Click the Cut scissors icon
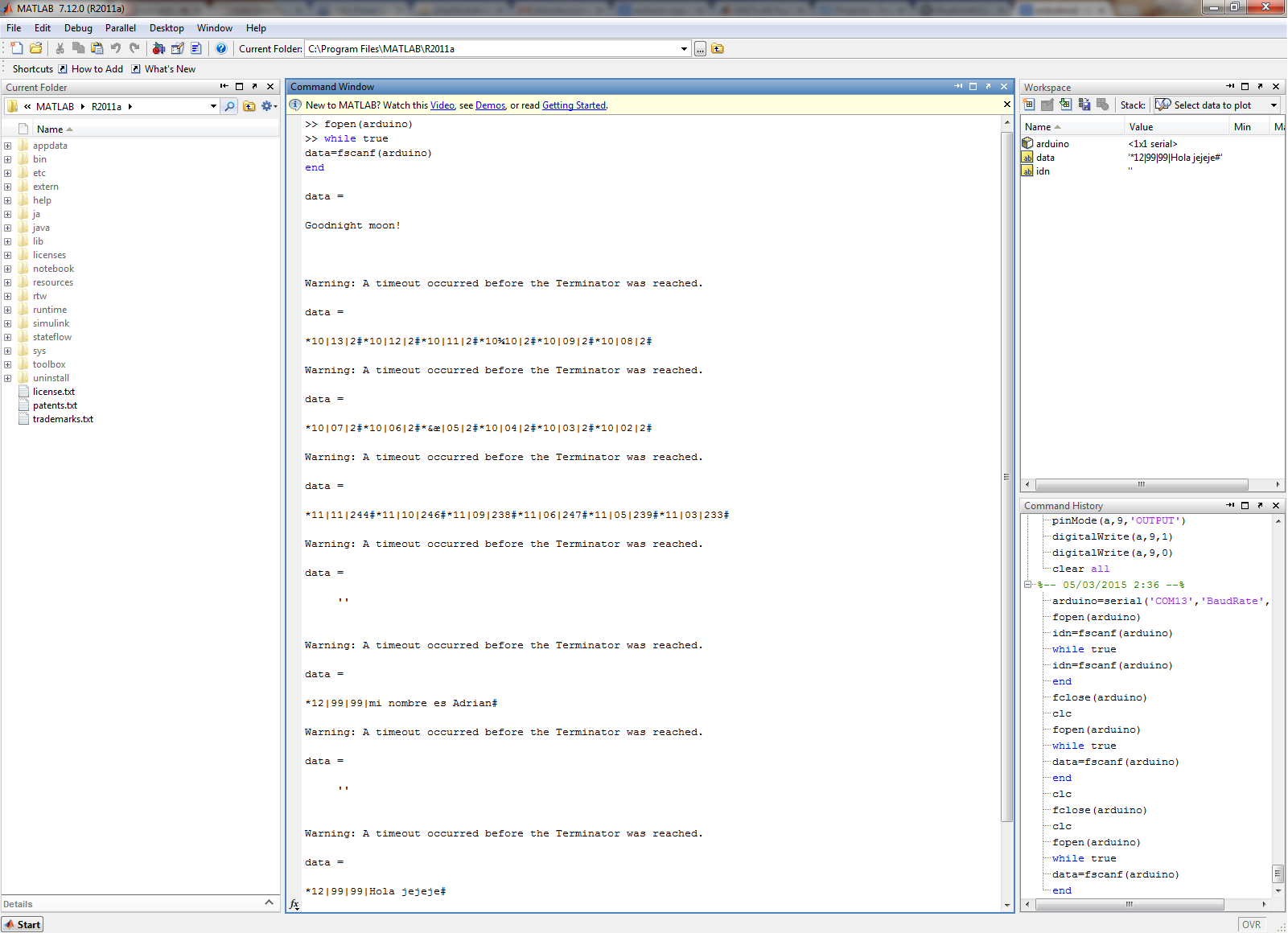The image size is (1288, 933). (x=60, y=48)
